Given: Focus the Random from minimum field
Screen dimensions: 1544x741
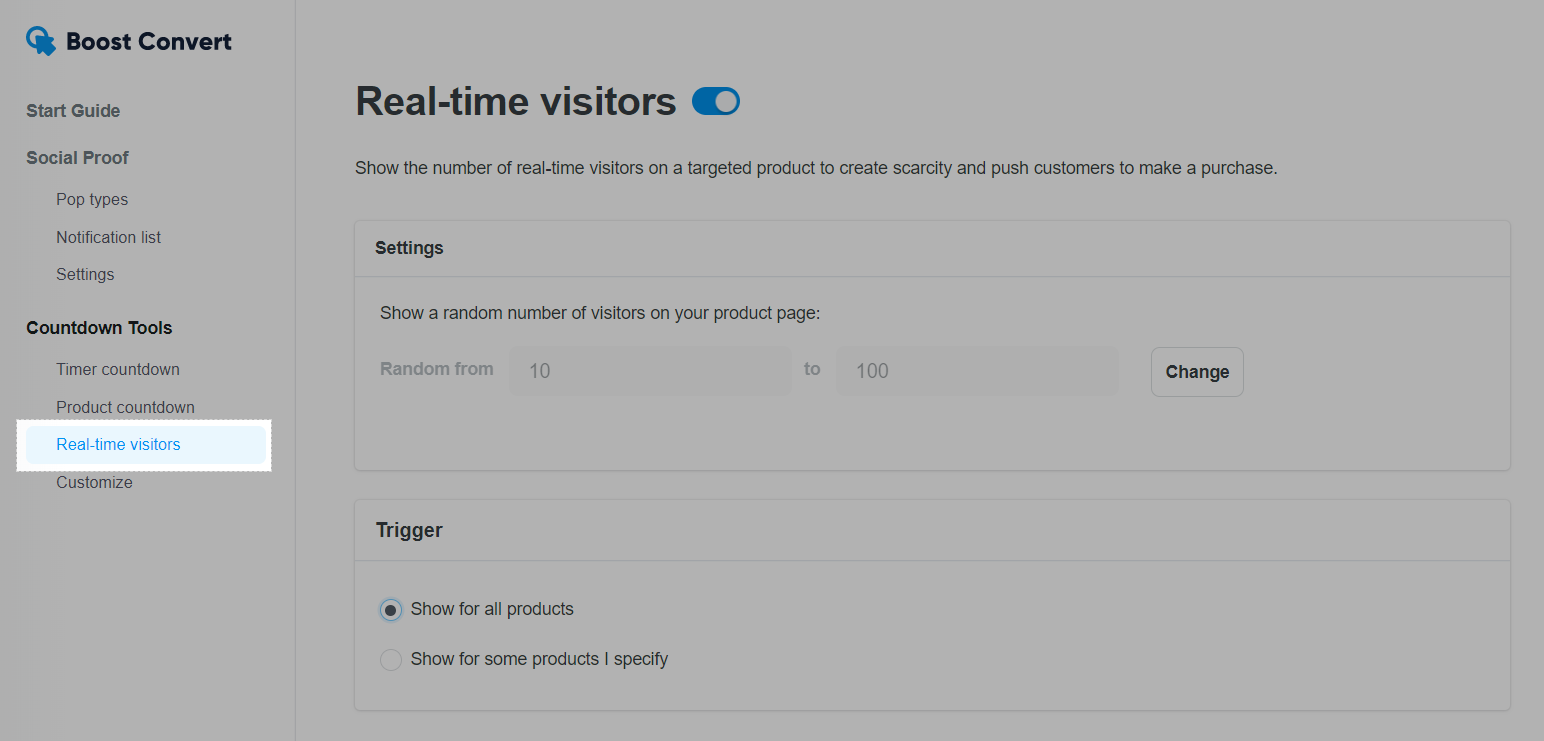Looking at the screenshot, I should 650,371.
